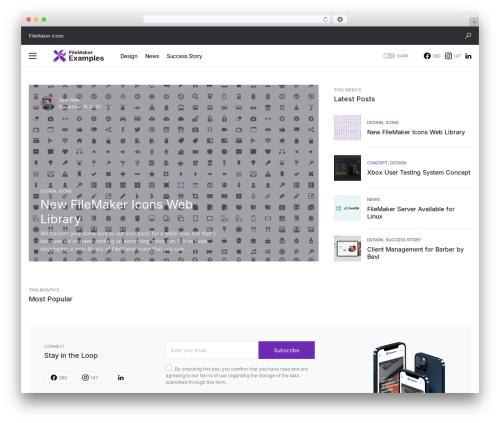The height and width of the screenshot is (423, 500).
Task: Click the Stay in the Loop heading
Action: pos(71,355)
